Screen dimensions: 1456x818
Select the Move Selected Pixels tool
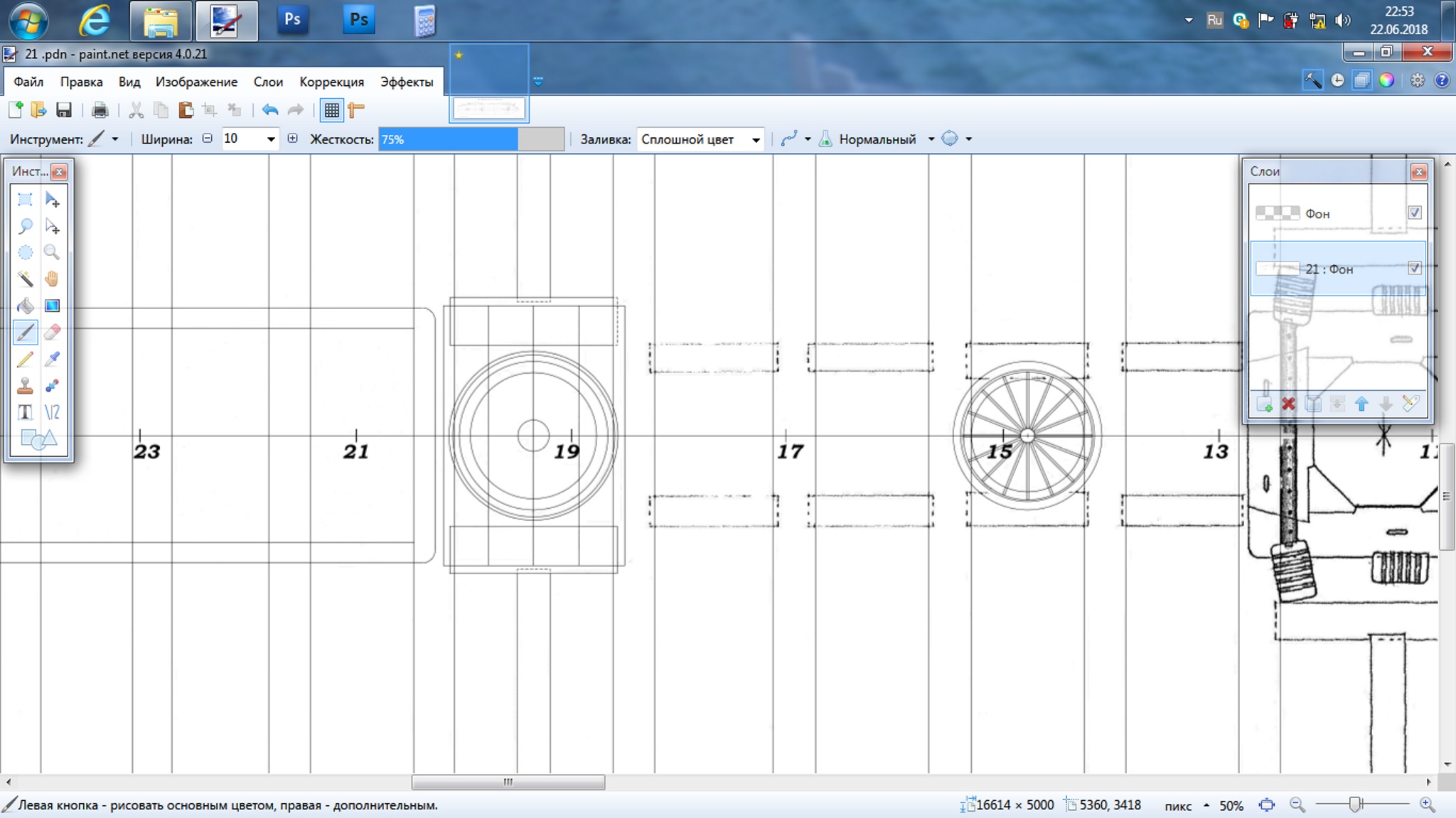[52, 200]
